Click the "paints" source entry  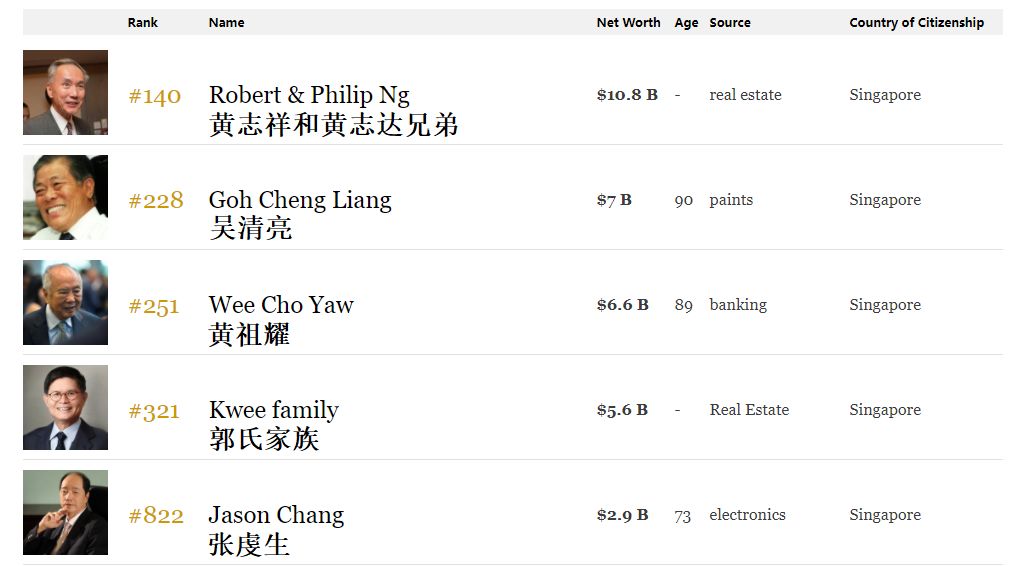[x=731, y=200]
